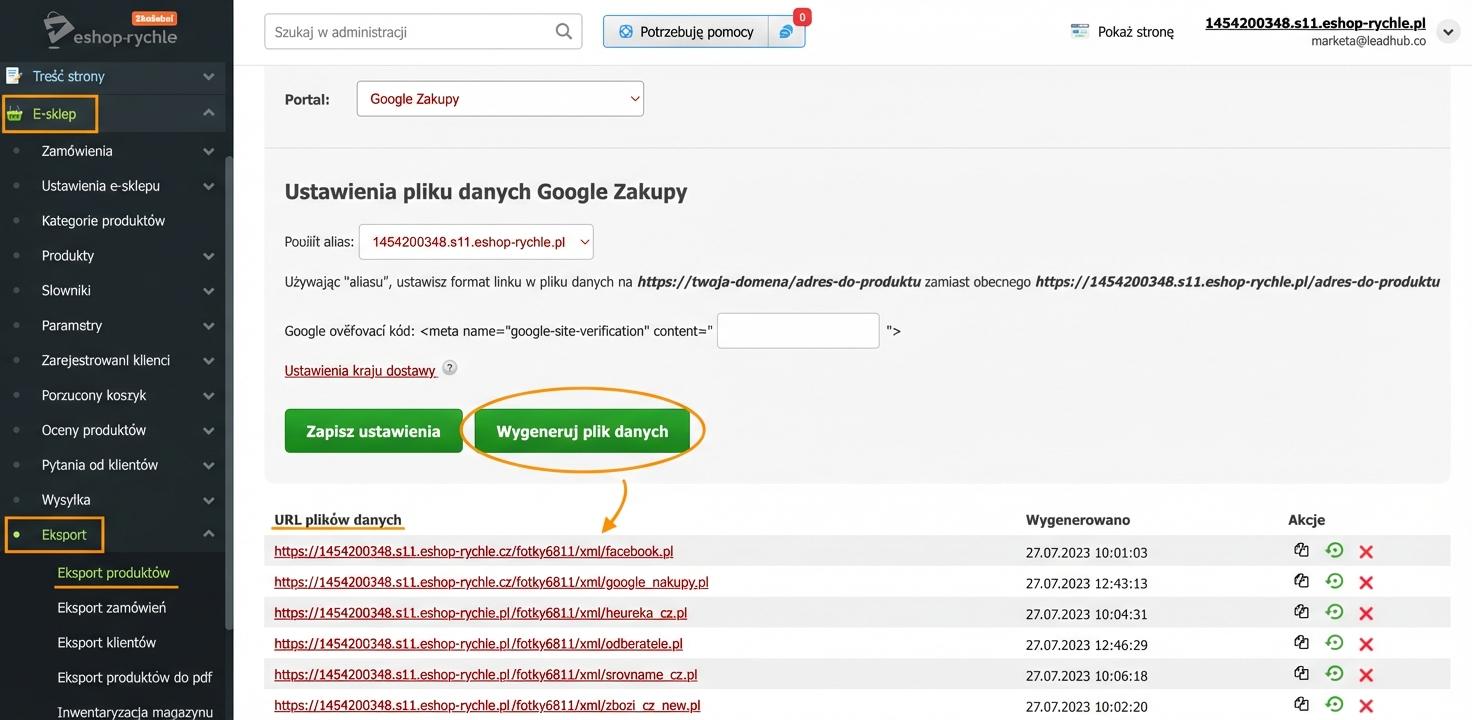Copy the zbozi_cz_new.pl feed URL
This screenshot has width=1472, height=720.
[x=1301, y=705]
